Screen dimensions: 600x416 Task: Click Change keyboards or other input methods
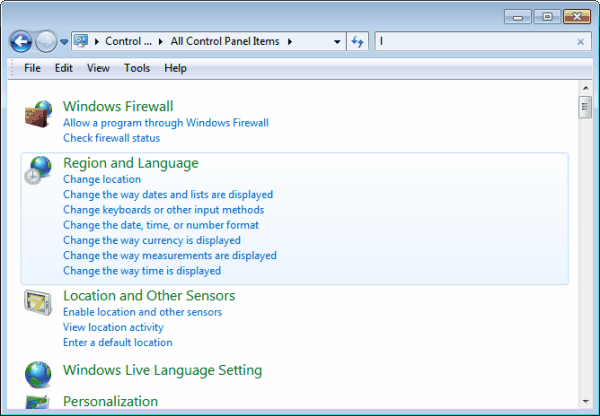click(x=163, y=210)
